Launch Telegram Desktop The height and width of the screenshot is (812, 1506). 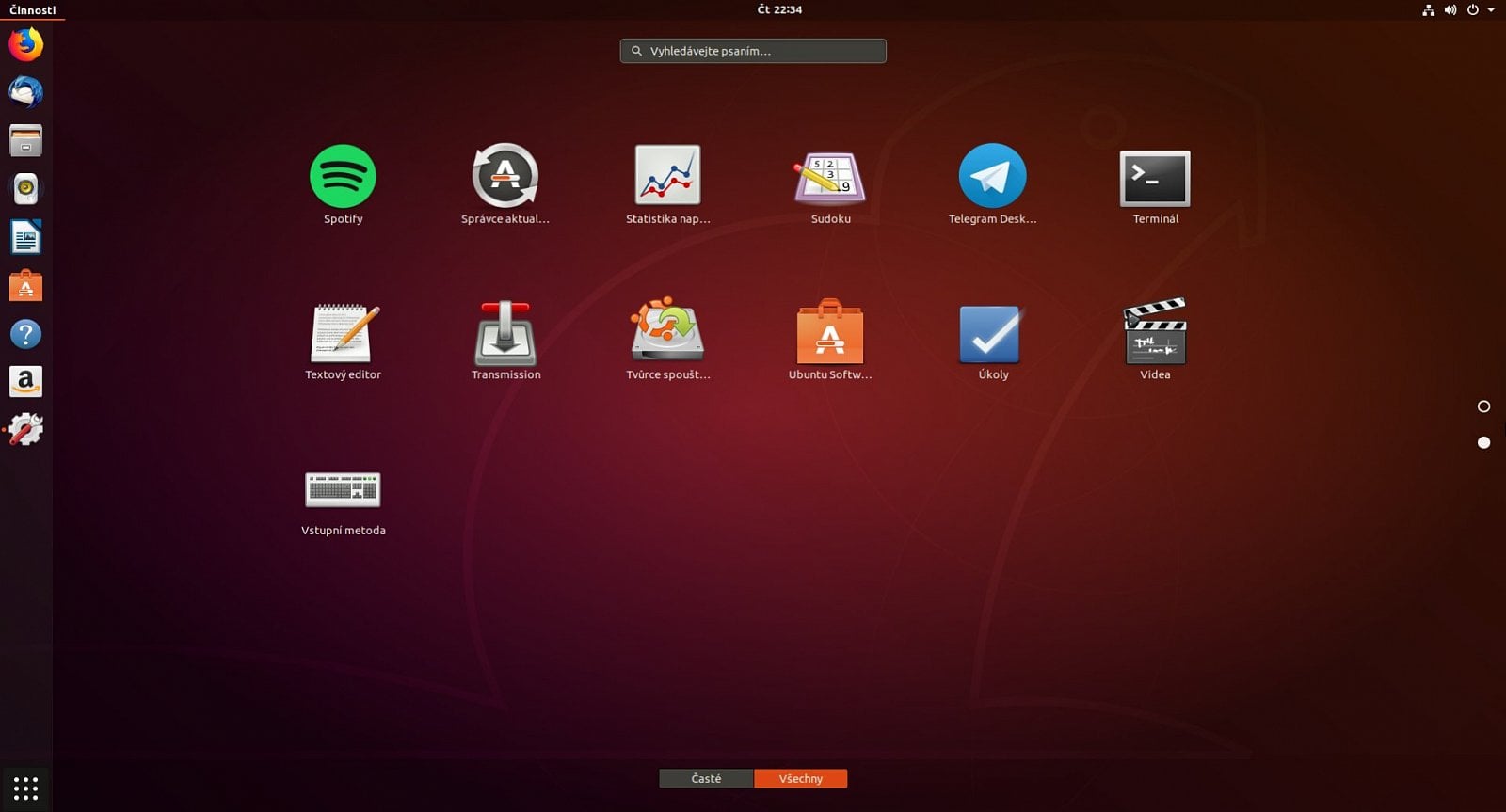[992, 176]
